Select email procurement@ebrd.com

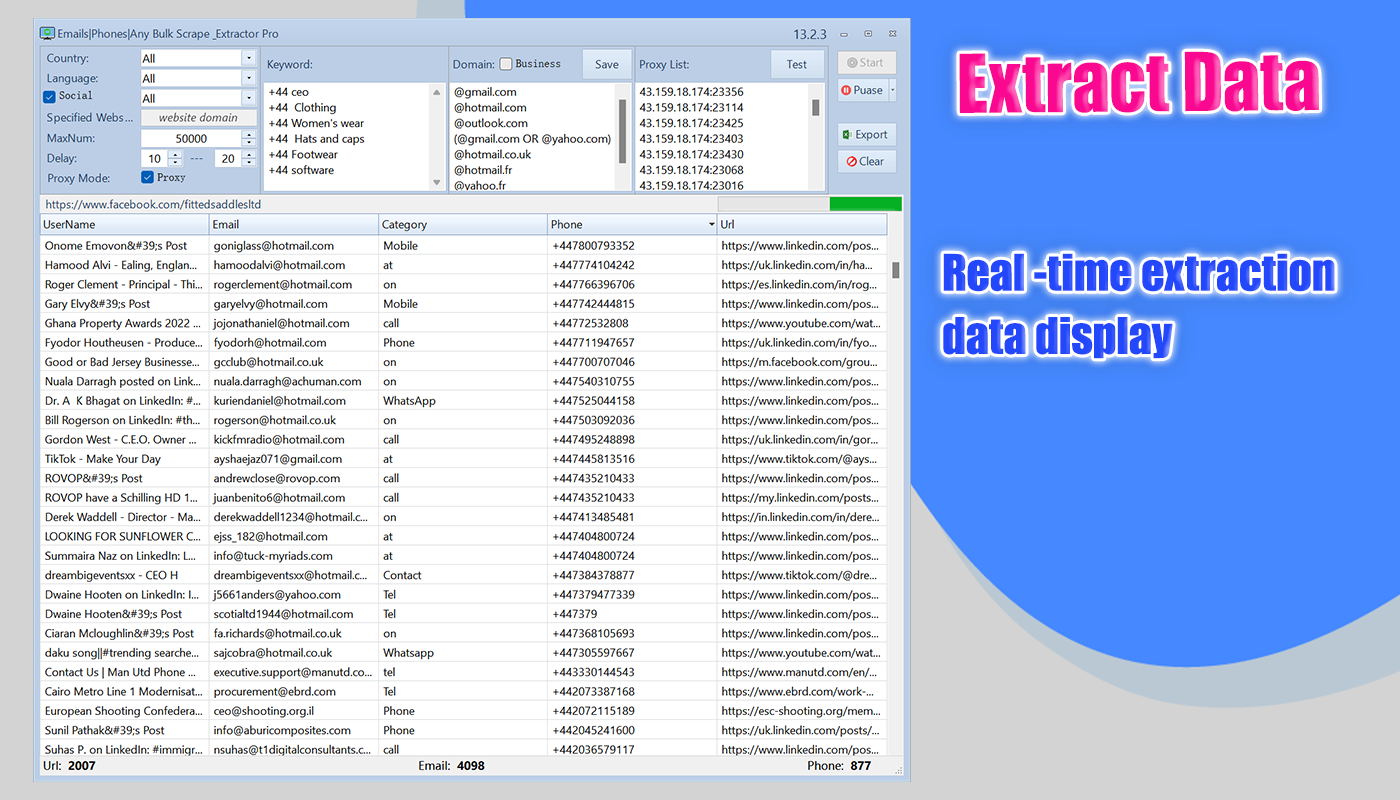coord(274,691)
